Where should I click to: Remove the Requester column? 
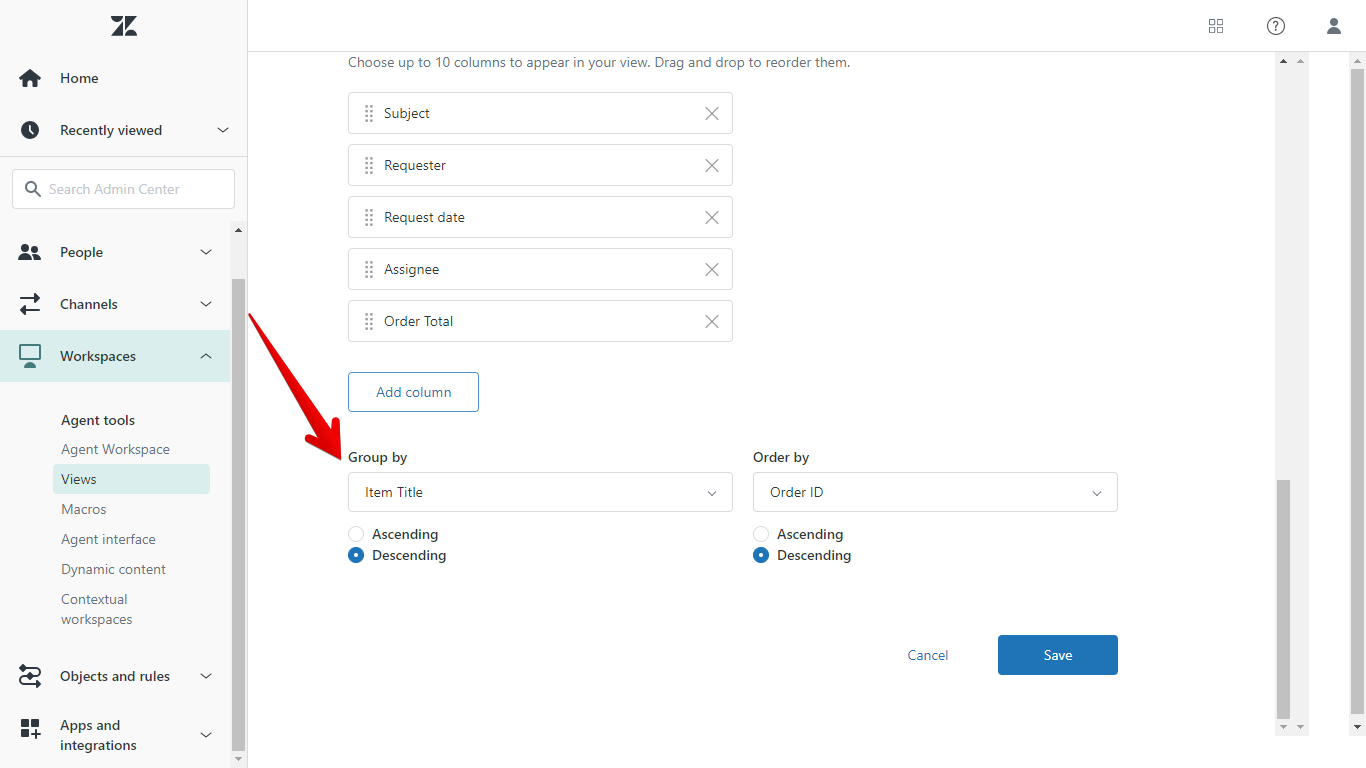[712, 165]
